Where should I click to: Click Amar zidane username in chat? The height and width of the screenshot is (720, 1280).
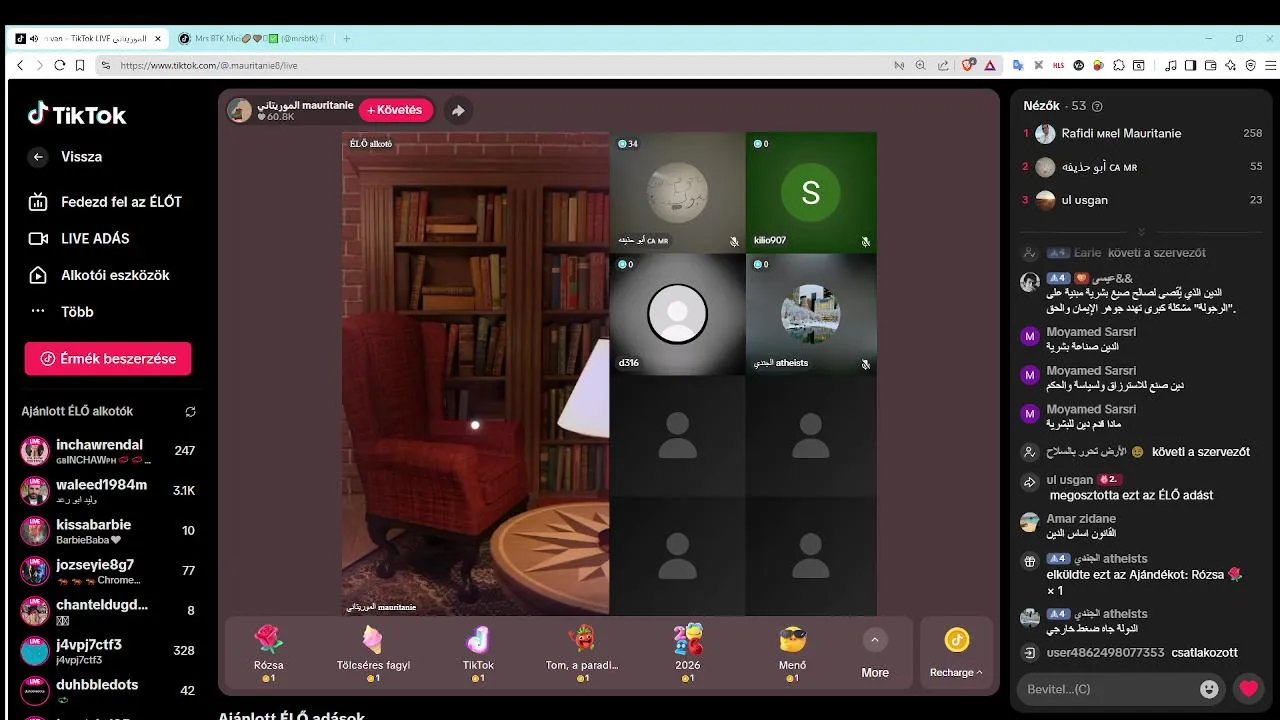tap(1081, 519)
